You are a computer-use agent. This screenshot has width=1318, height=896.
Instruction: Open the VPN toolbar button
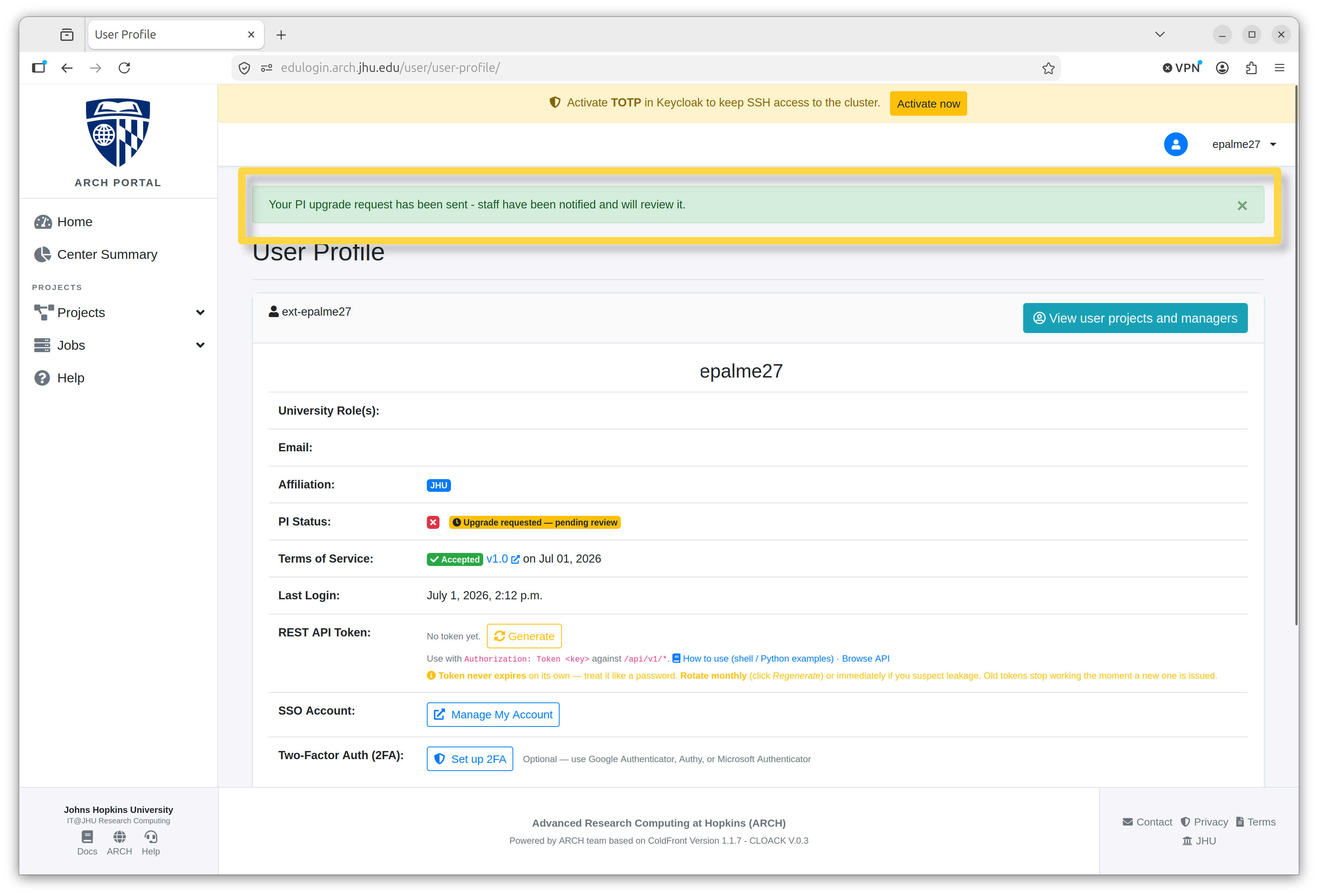pos(1183,68)
